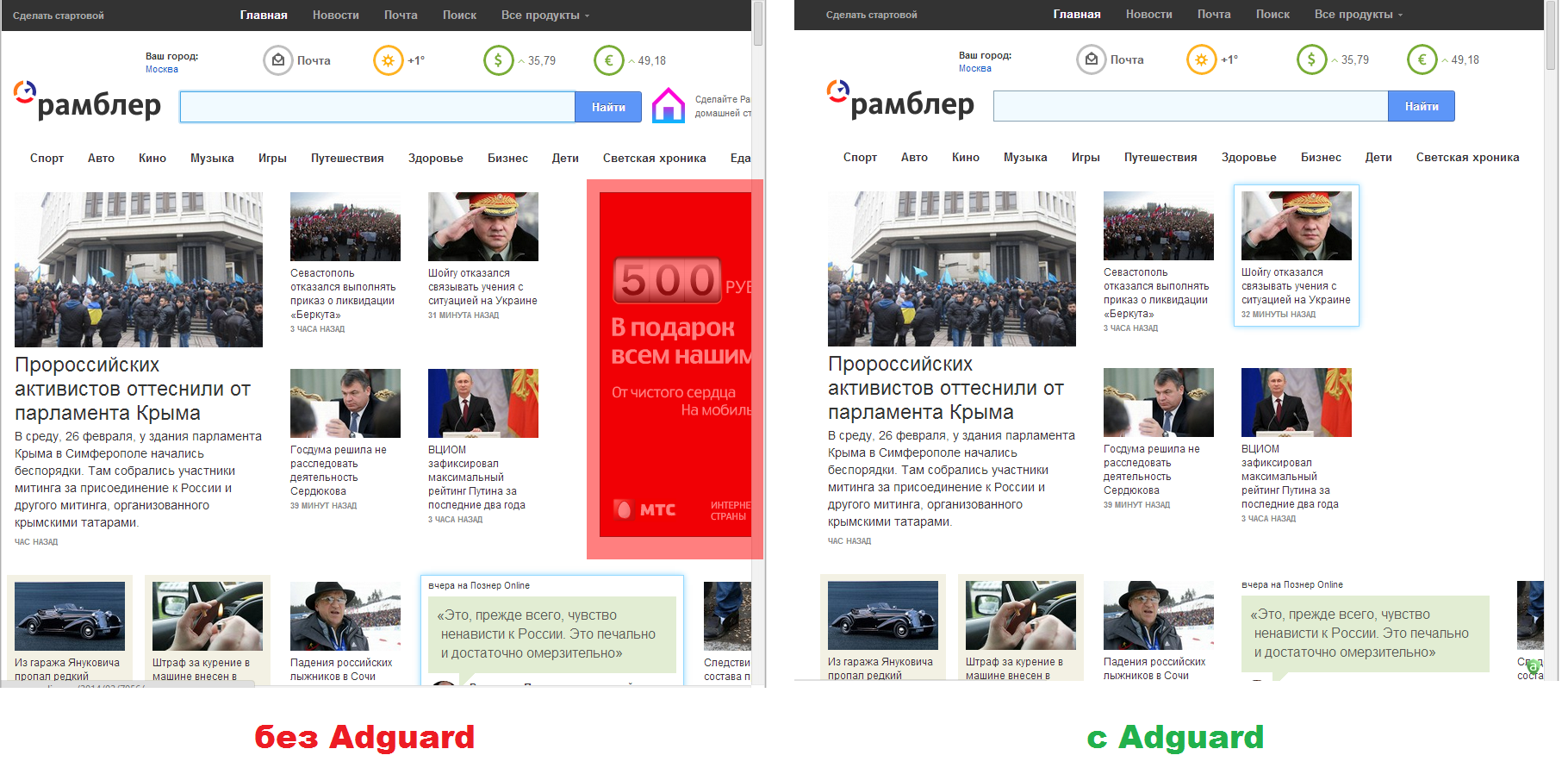1568x774 pixels.
Task: Click 'Найти' button in right window
Action: (x=1422, y=106)
